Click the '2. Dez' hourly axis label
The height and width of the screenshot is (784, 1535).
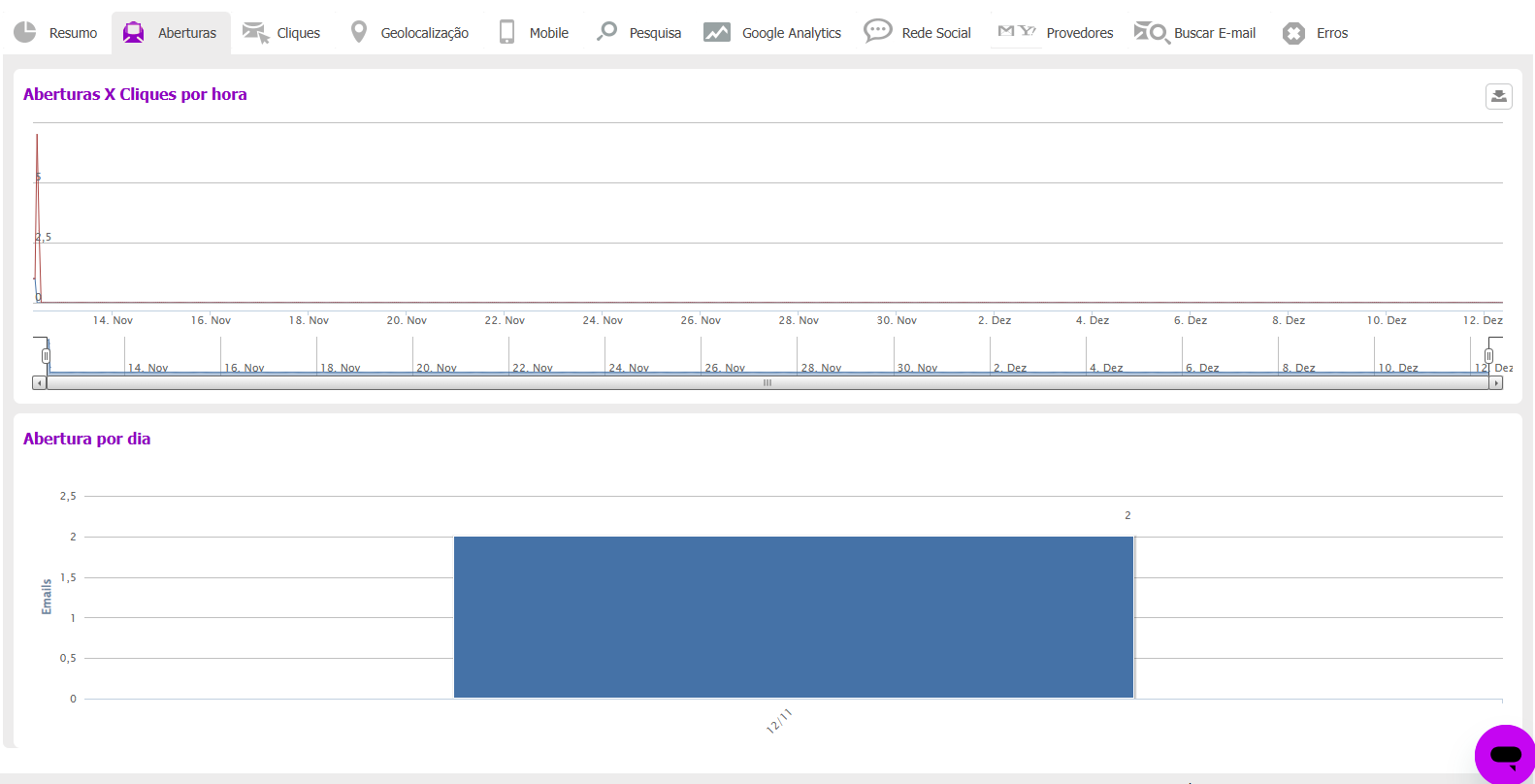pyautogui.click(x=995, y=320)
